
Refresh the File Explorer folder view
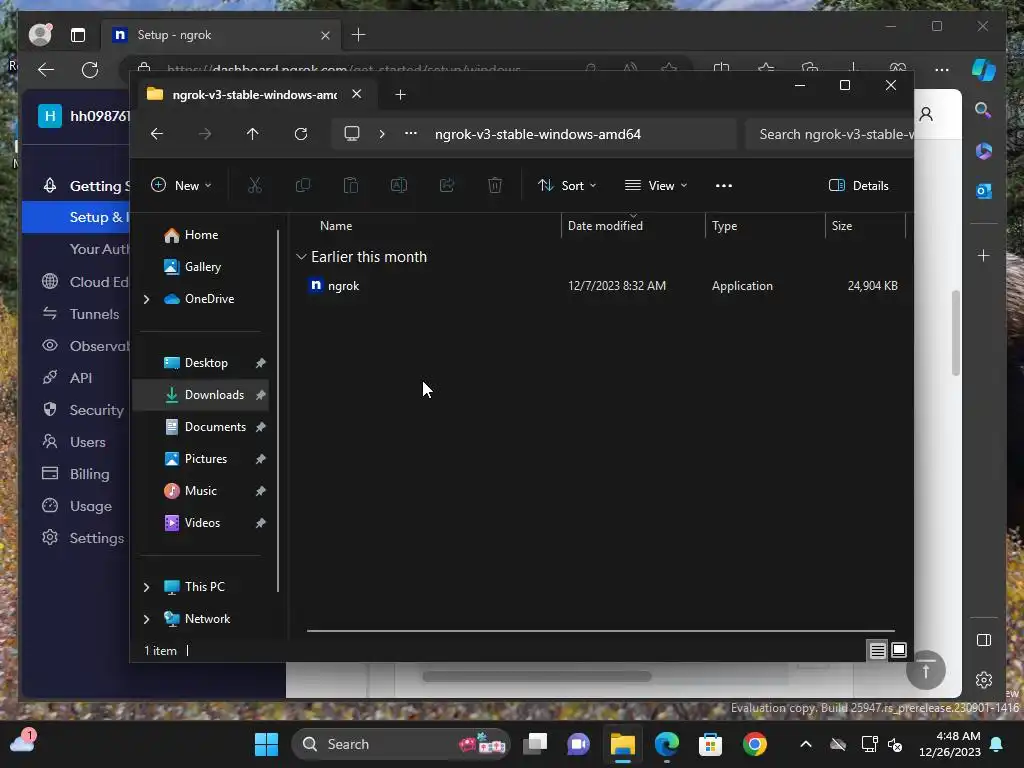point(301,134)
